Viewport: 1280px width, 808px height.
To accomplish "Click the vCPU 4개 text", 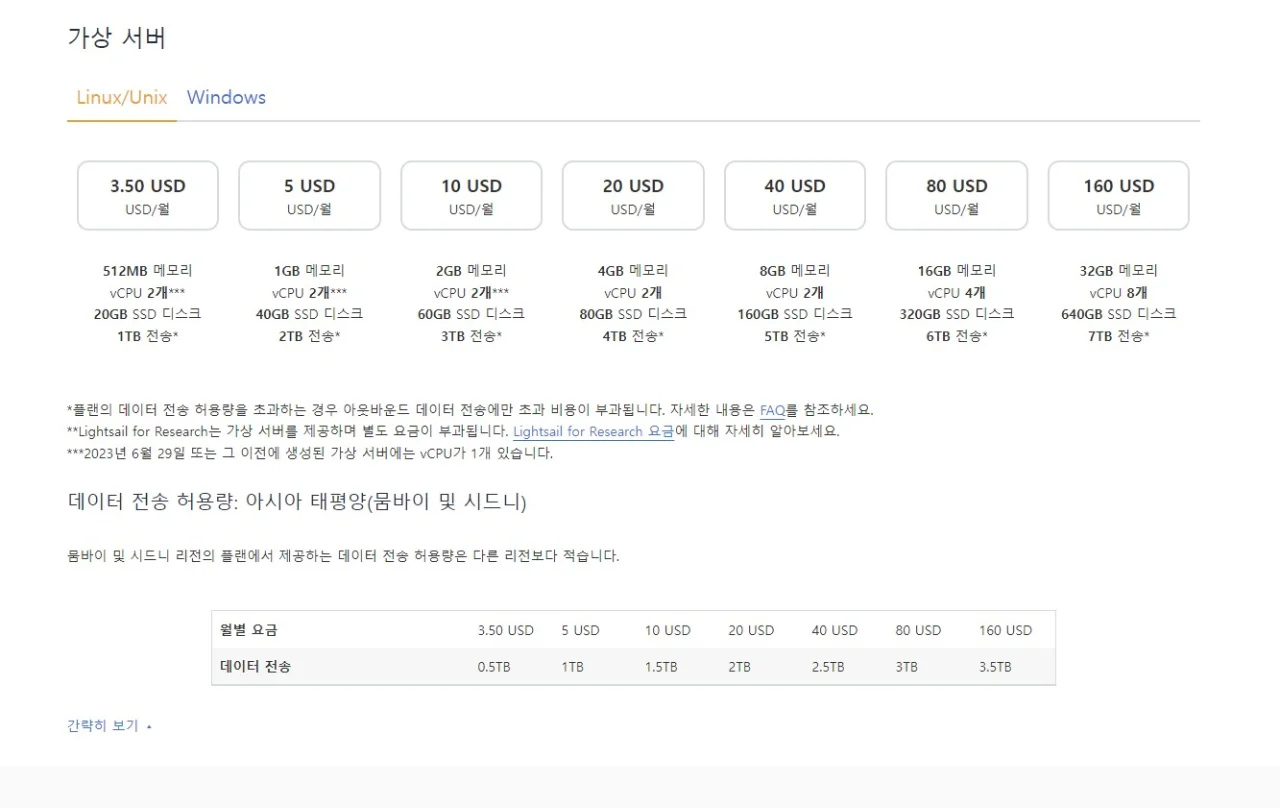I will click(x=957, y=293).
